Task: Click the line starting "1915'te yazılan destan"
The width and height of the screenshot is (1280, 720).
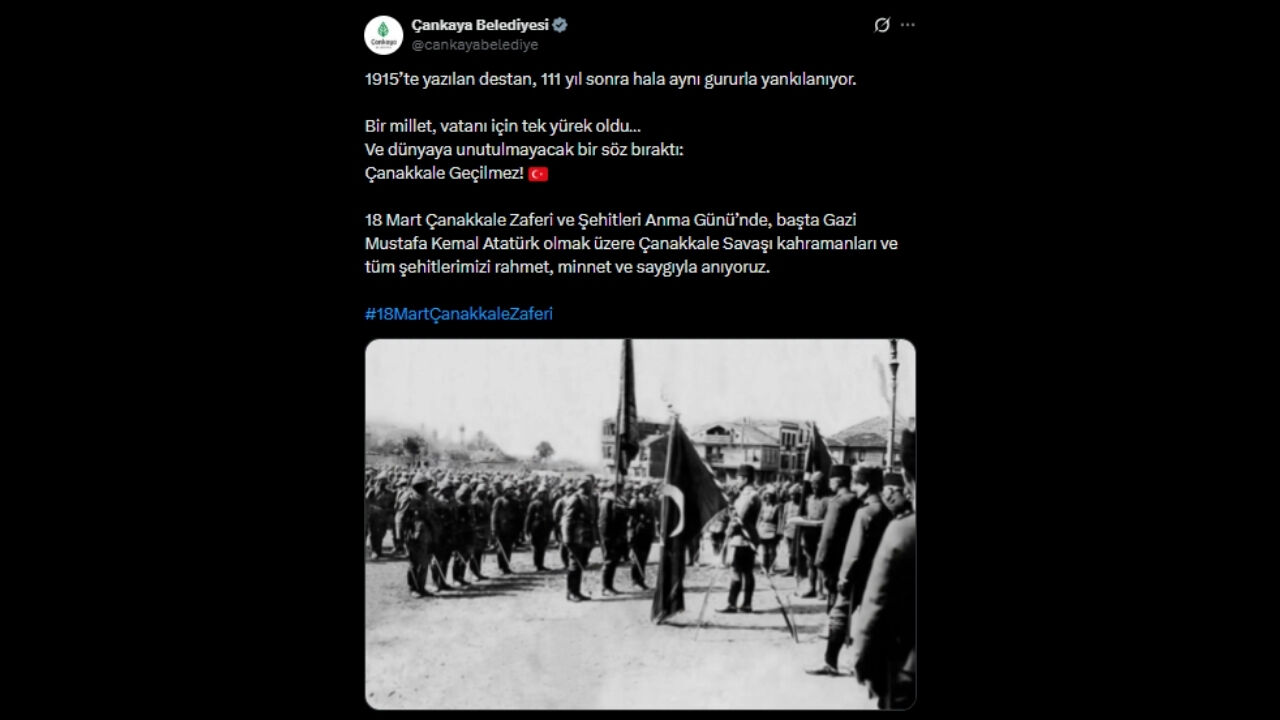Action: click(610, 79)
